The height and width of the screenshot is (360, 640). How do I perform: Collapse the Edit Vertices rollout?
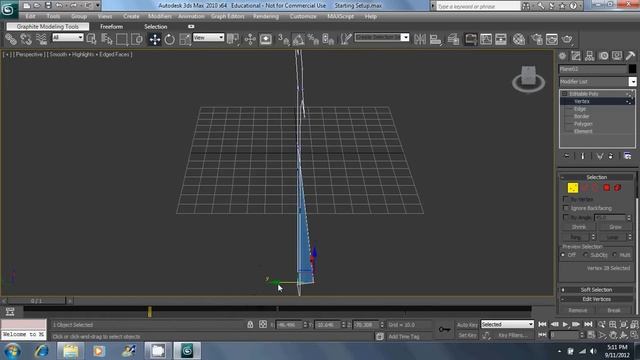click(x=596, y=299)
